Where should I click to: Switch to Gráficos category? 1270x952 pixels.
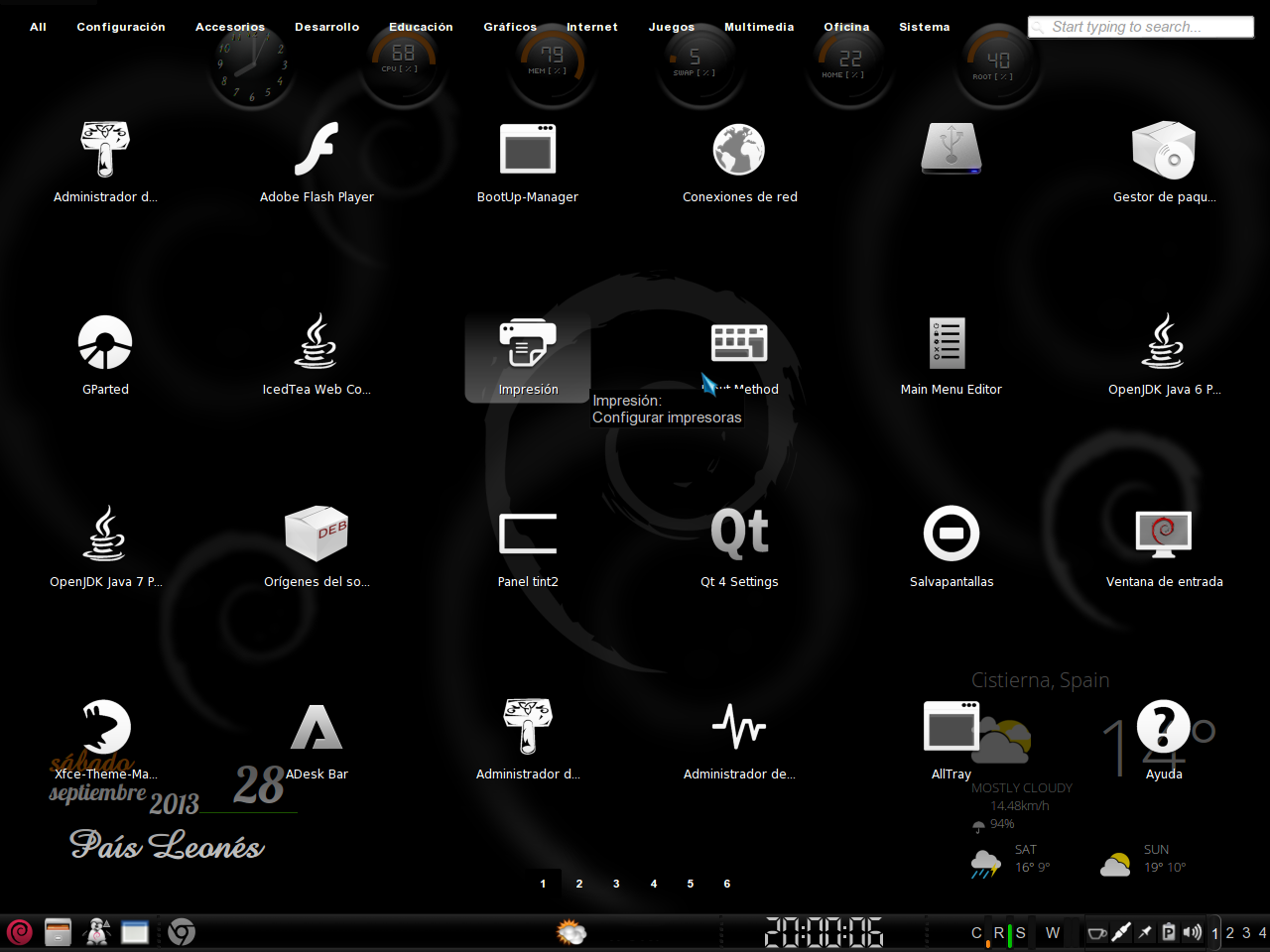510,27
